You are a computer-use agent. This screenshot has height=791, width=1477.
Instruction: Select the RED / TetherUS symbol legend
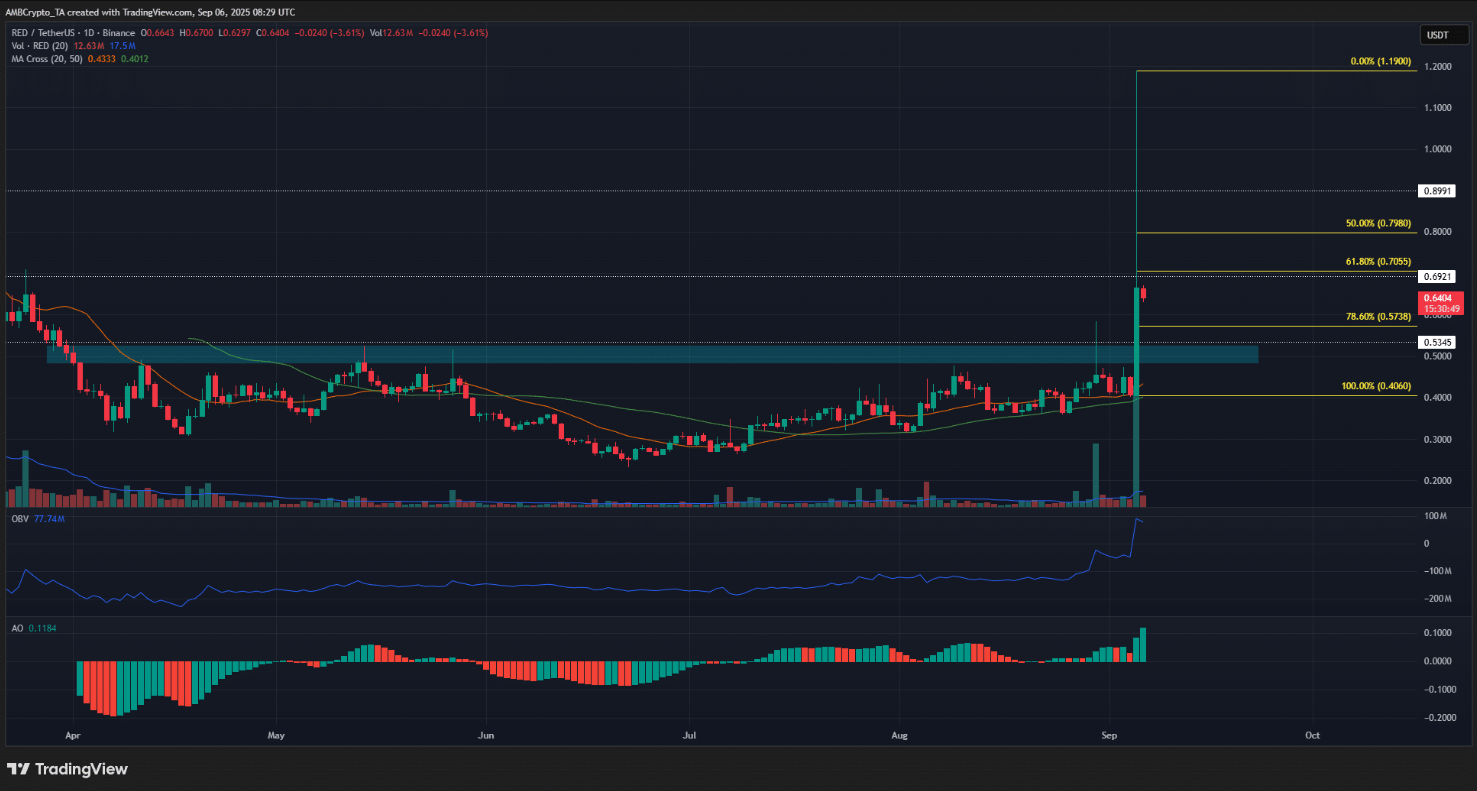[x=66, y=33]
